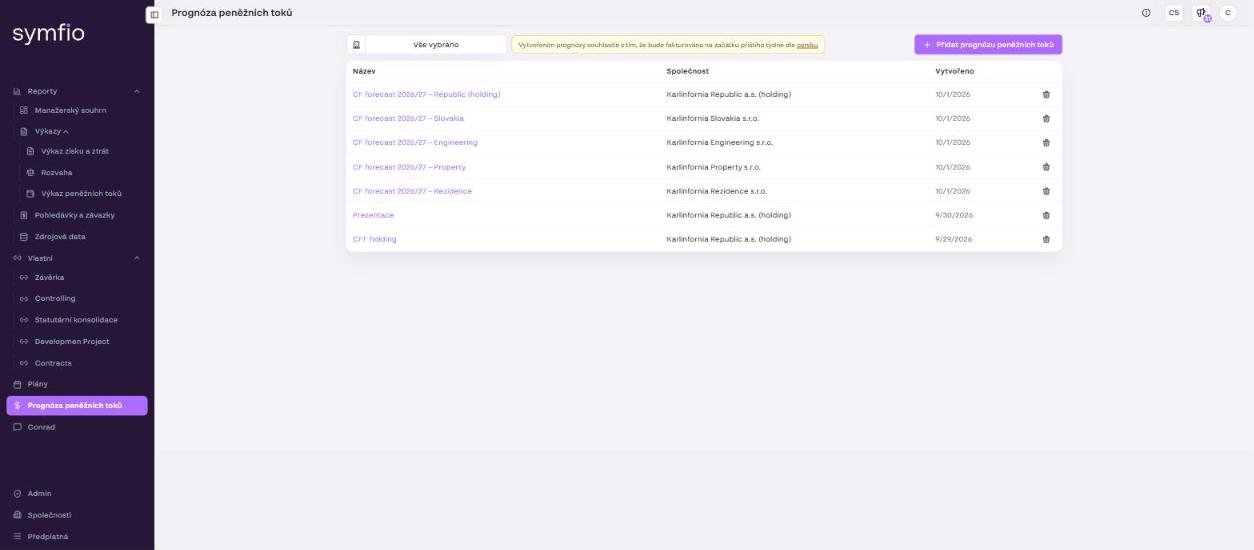Delete the Property forecast via trash icon
Screen dimensions: 1254x550
point(1046,167)
